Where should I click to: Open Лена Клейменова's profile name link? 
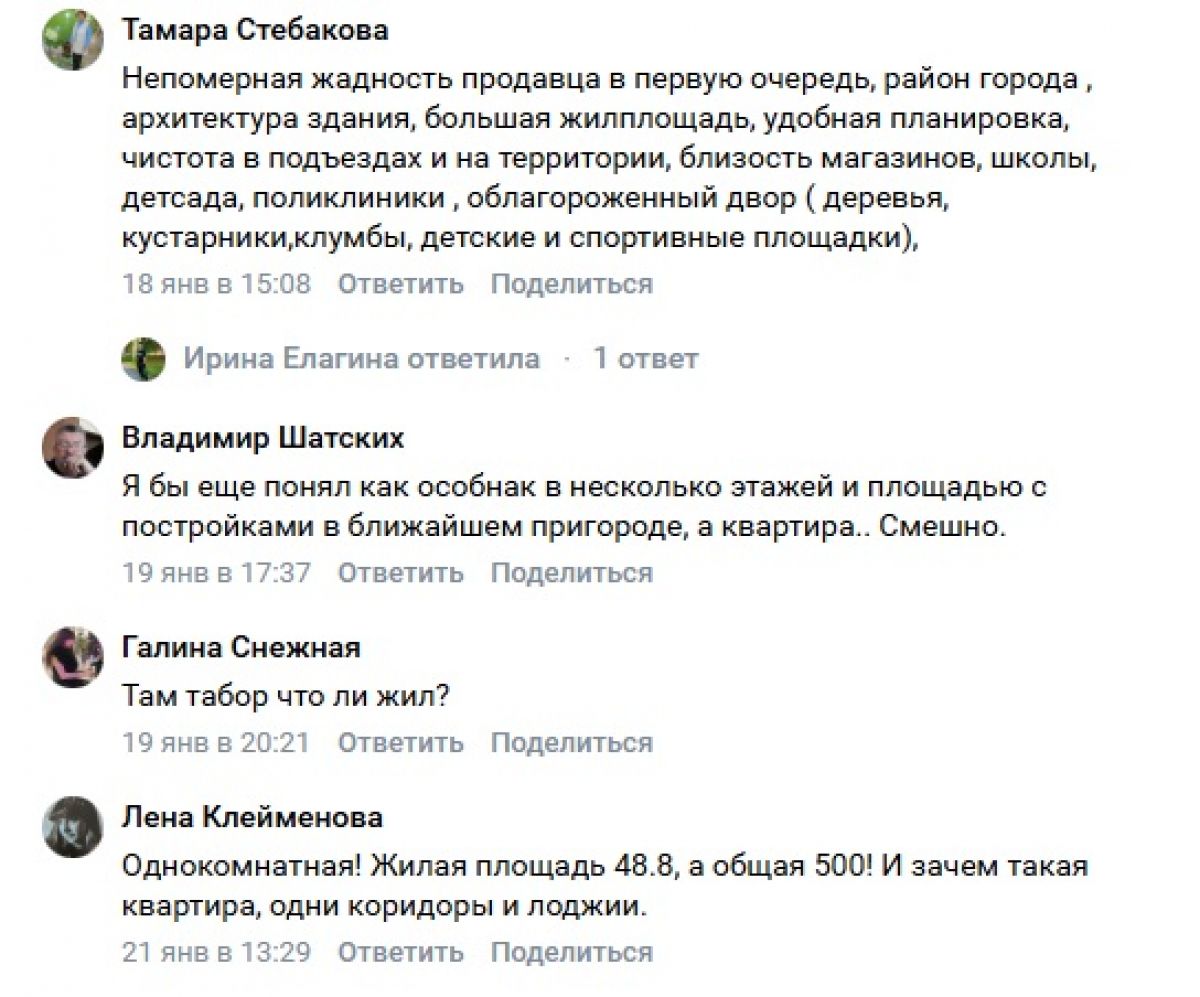pos(252,818)
